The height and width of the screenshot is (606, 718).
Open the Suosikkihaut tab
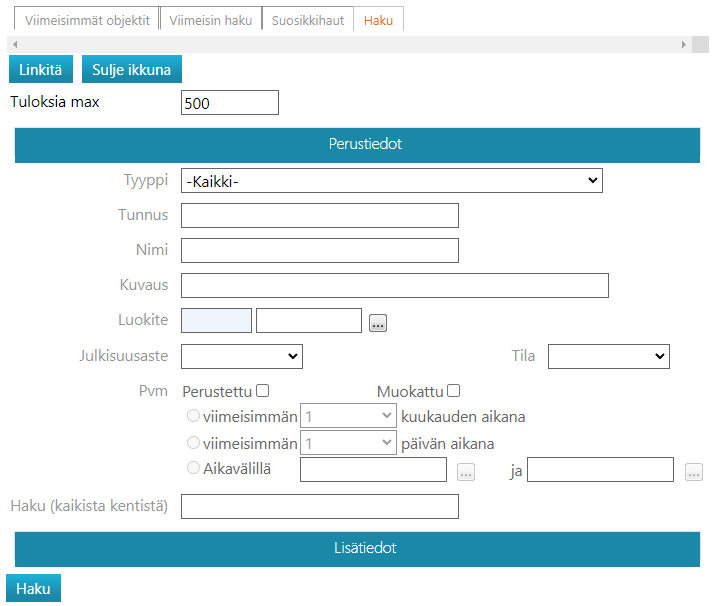307,20
